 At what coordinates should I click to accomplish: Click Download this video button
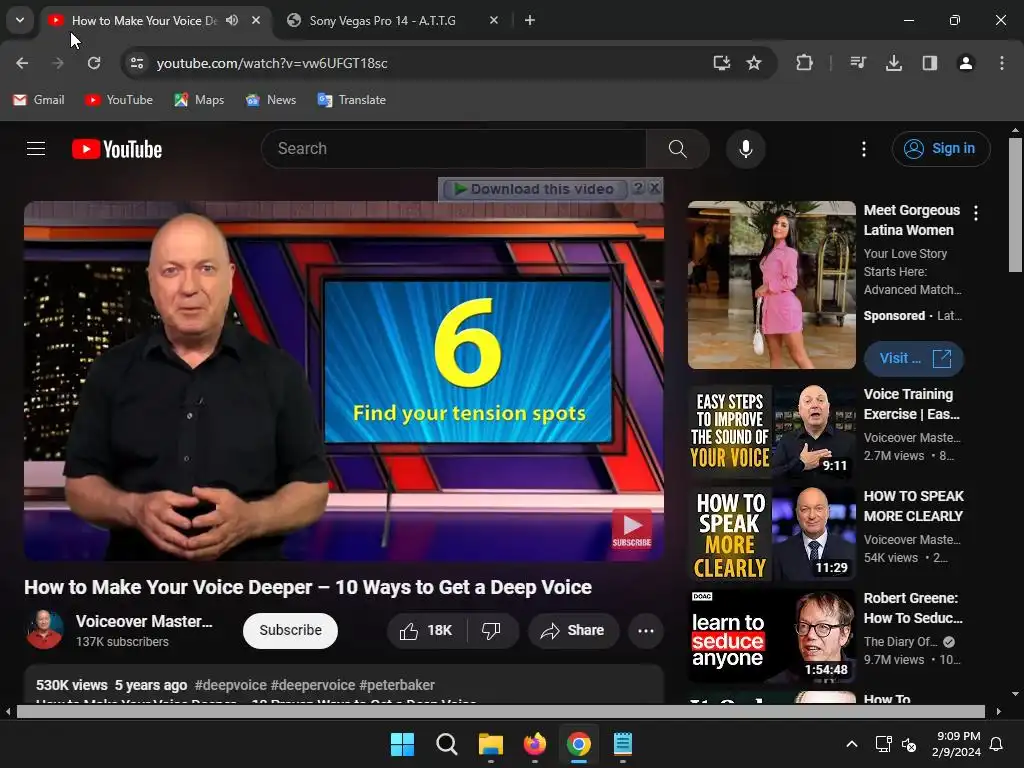(534, 189)
